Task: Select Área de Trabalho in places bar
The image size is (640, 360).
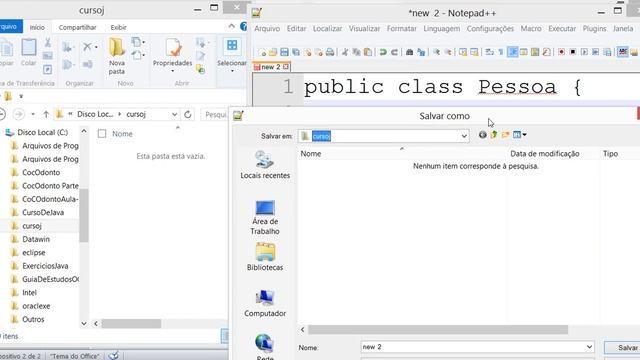Action: coord(265,218)
